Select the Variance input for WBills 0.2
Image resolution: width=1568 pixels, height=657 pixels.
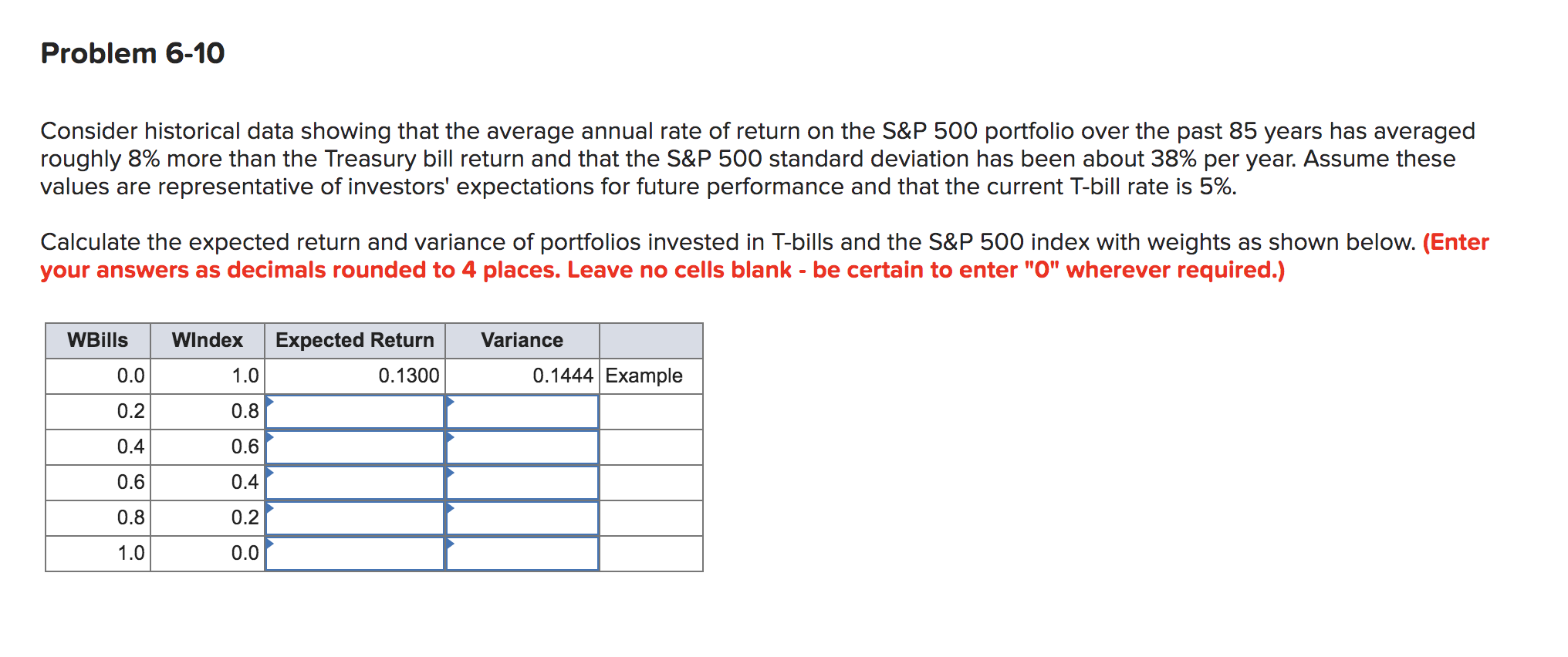(x=522, y=412)
